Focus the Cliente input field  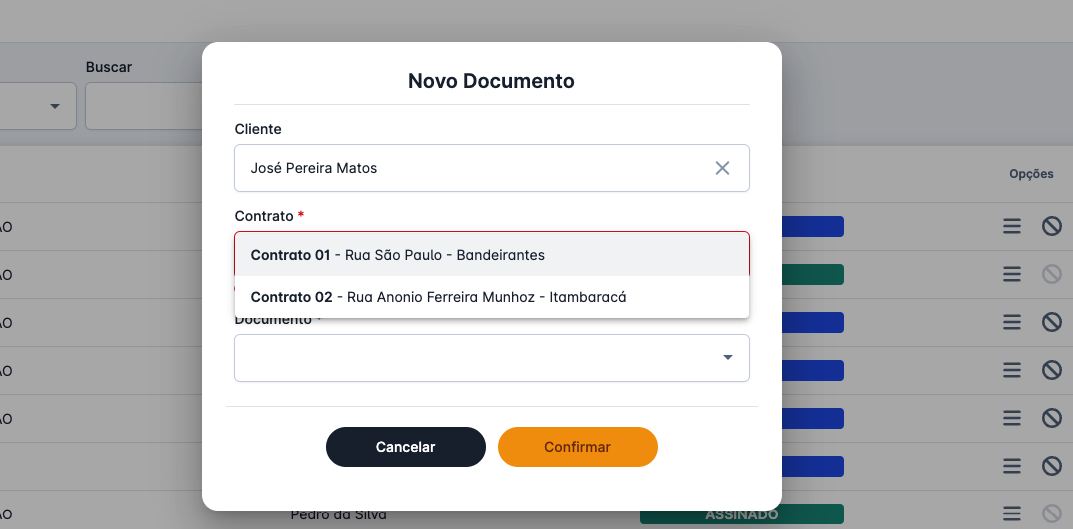(470, 168)
